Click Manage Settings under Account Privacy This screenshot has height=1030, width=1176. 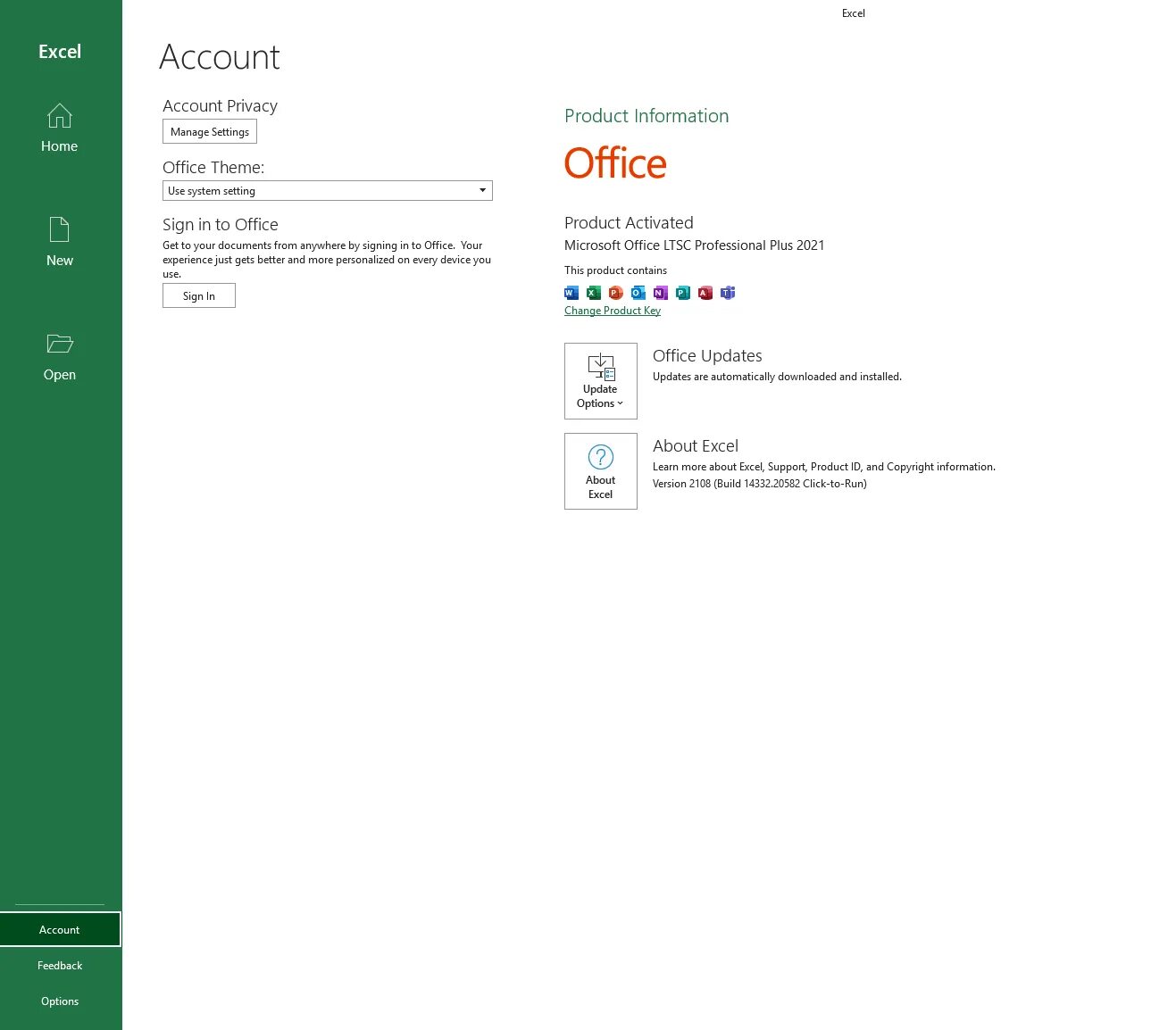(210, 131)
